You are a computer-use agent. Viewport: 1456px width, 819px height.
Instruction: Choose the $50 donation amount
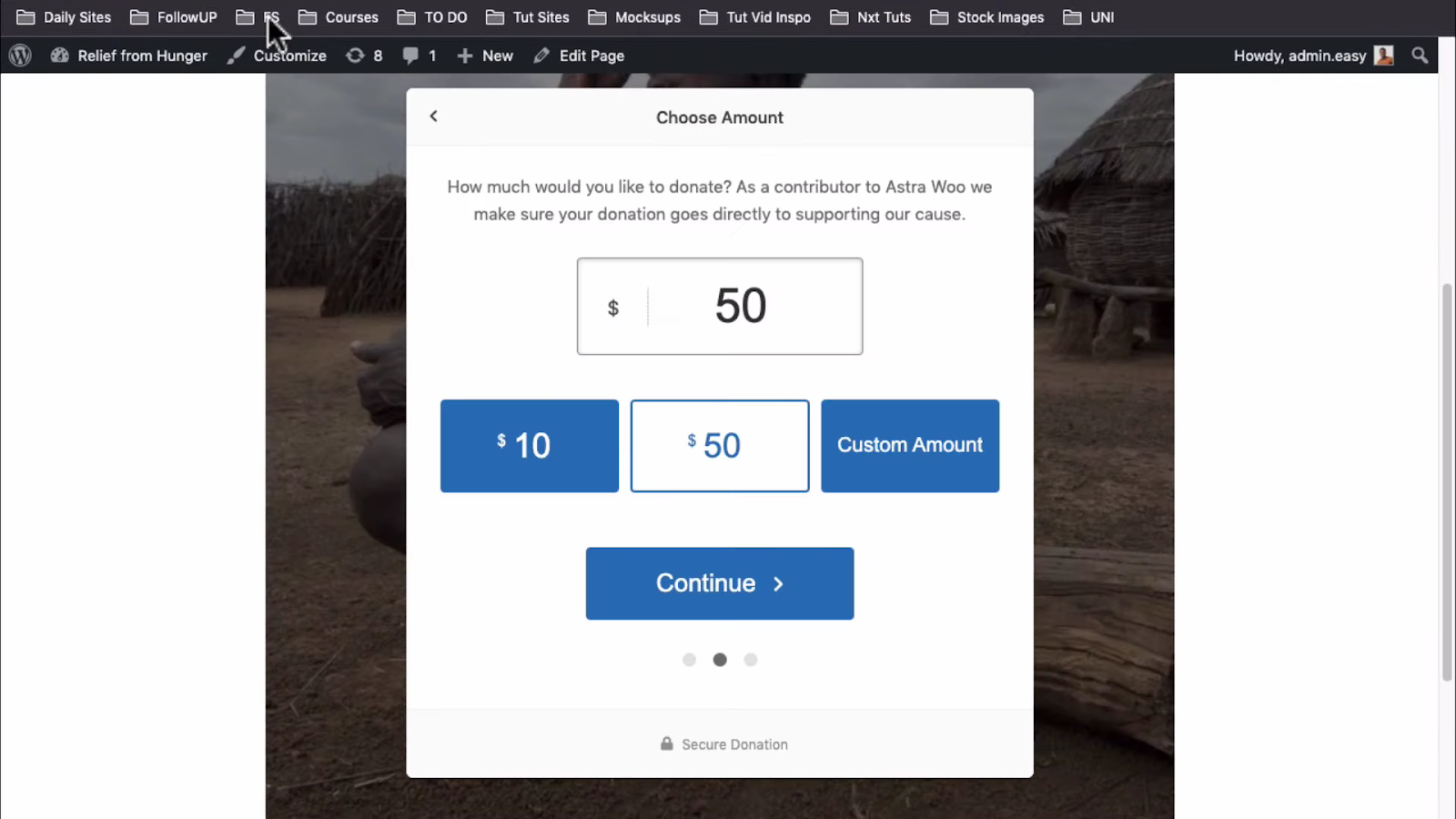point(720,446)
